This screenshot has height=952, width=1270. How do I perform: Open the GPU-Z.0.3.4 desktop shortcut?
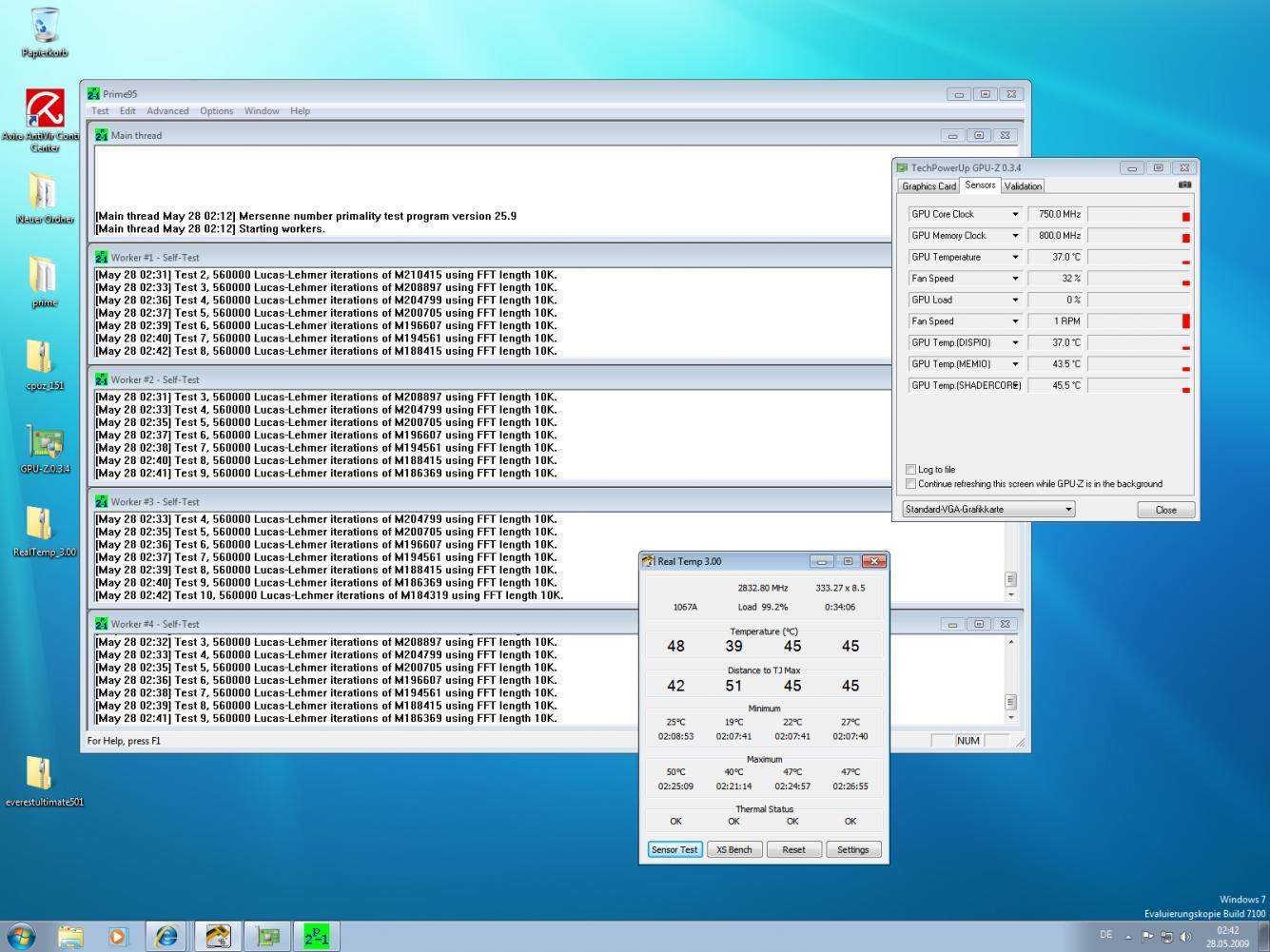44,444
